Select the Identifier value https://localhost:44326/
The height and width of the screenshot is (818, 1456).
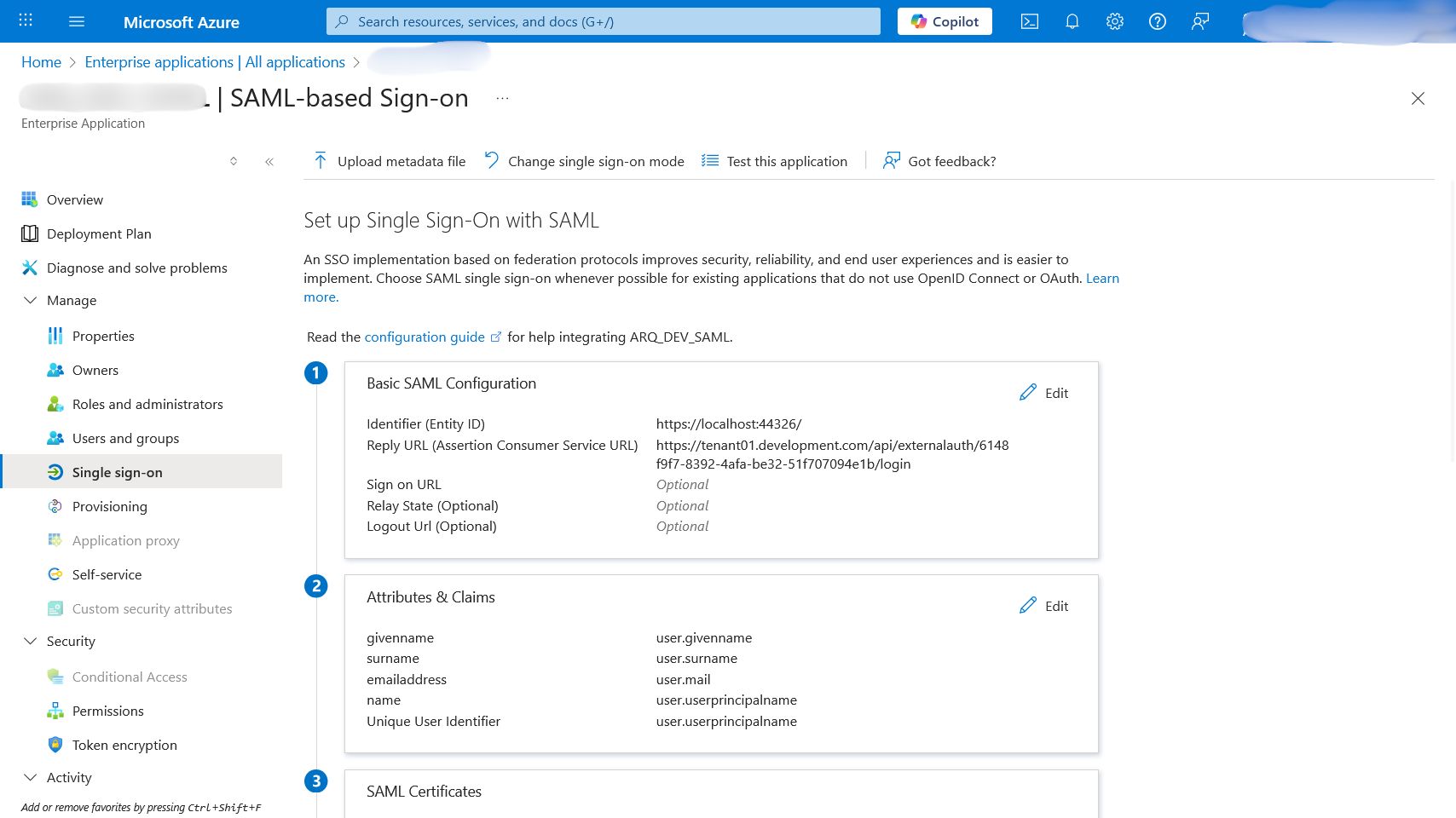(x=729, y=424)
